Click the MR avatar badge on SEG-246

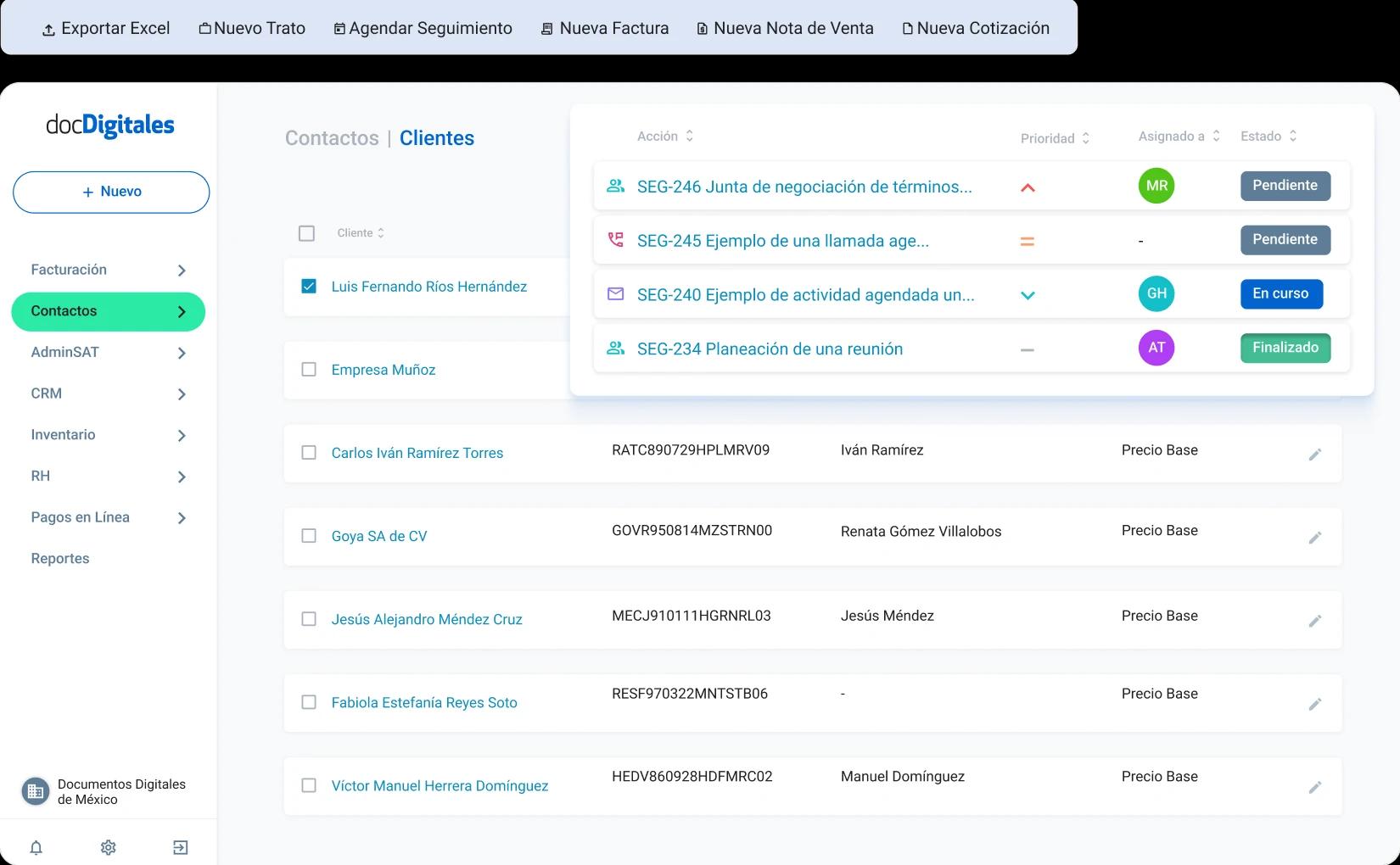click(x=1156, y=185)
